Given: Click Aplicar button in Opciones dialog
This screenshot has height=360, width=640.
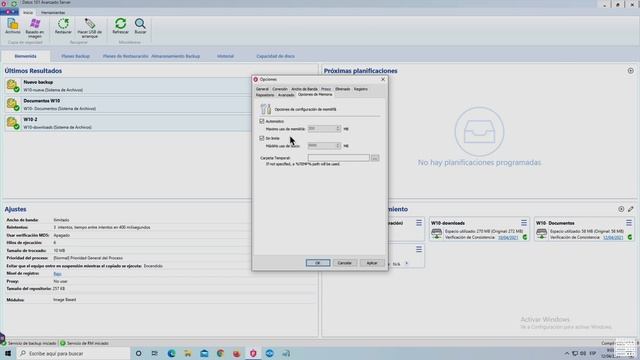Looking at the screenshot, I should click(x=372, y=263).
